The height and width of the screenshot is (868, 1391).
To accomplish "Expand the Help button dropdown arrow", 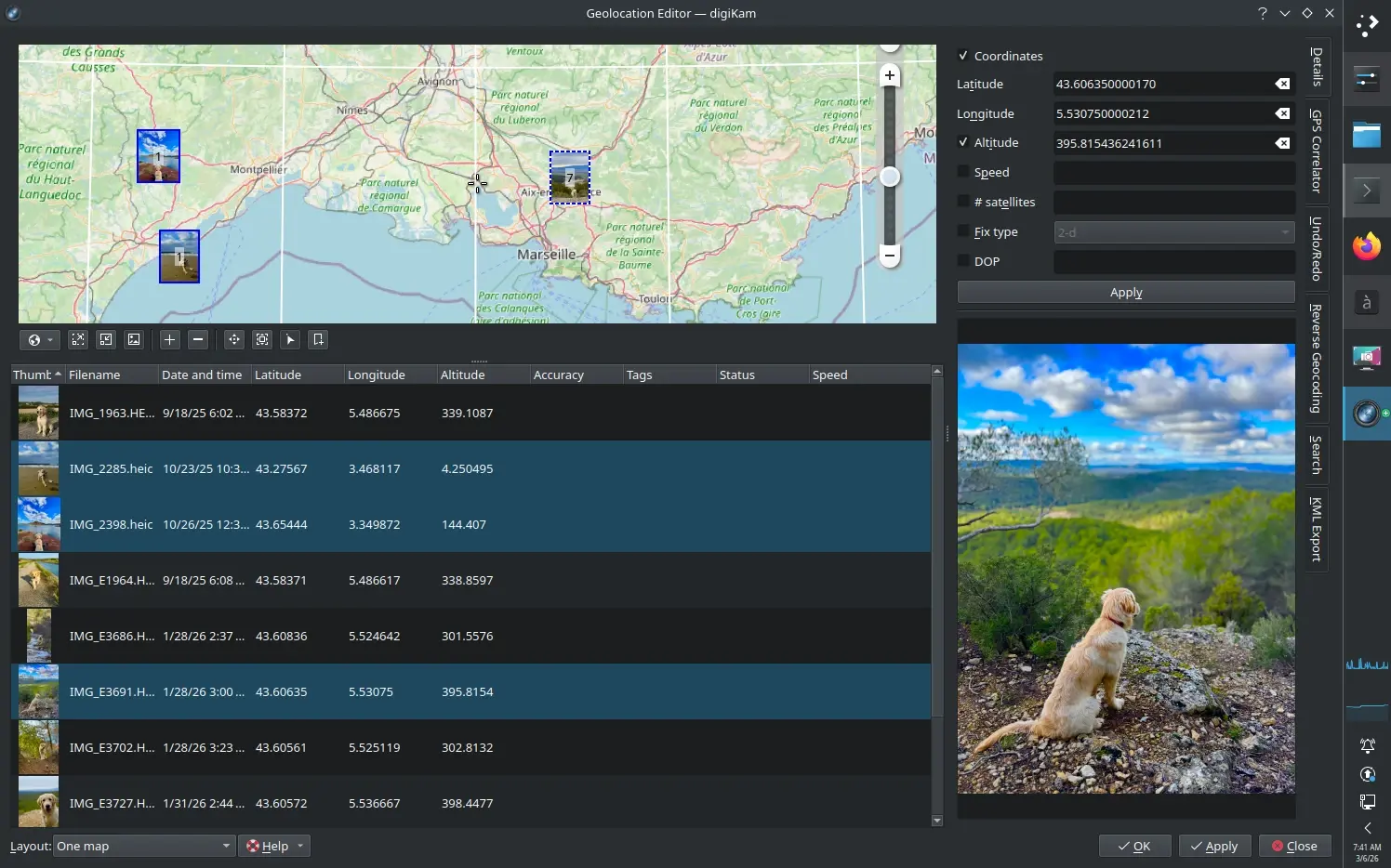I will tap(299, 846).
